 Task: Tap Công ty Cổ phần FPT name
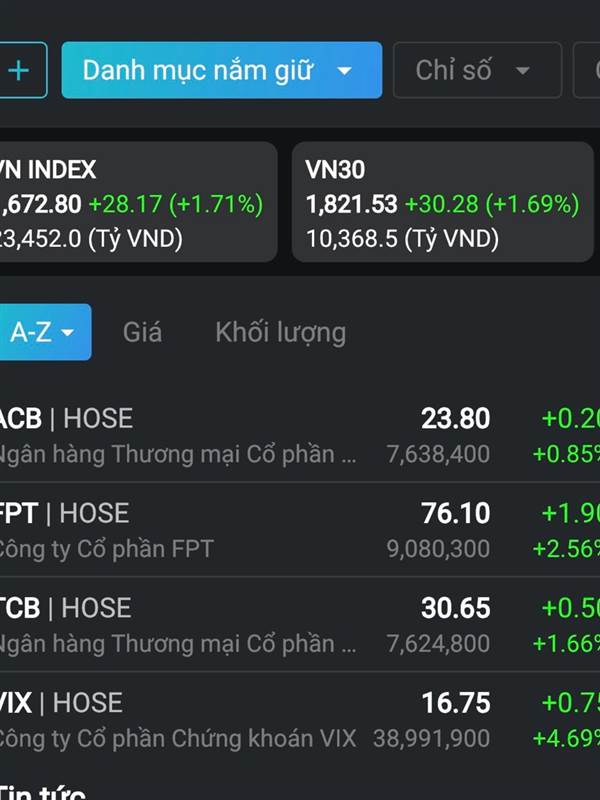(106, 549)
